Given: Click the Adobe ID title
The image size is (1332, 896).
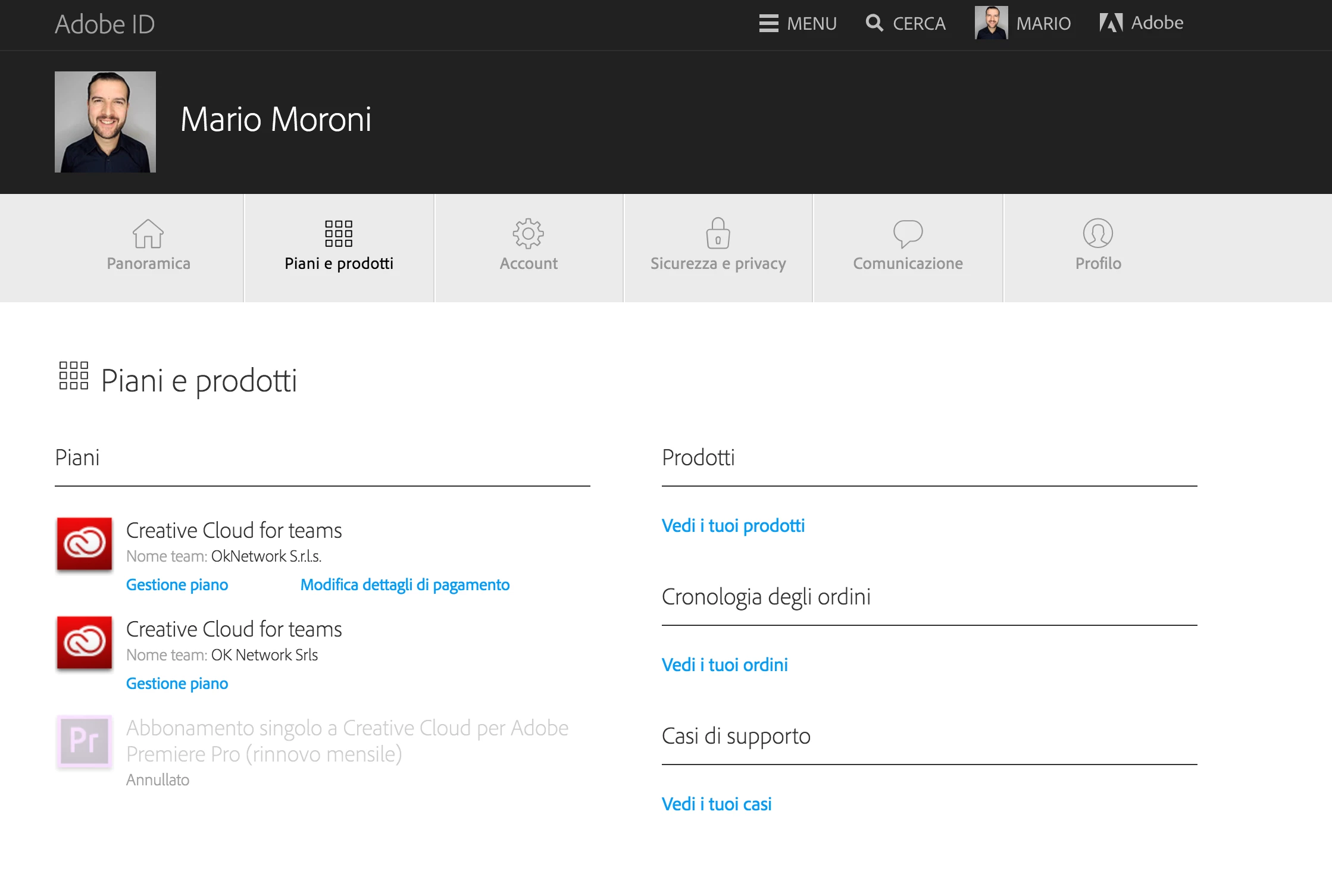Looking at the screenshot, I should point(105,24).
